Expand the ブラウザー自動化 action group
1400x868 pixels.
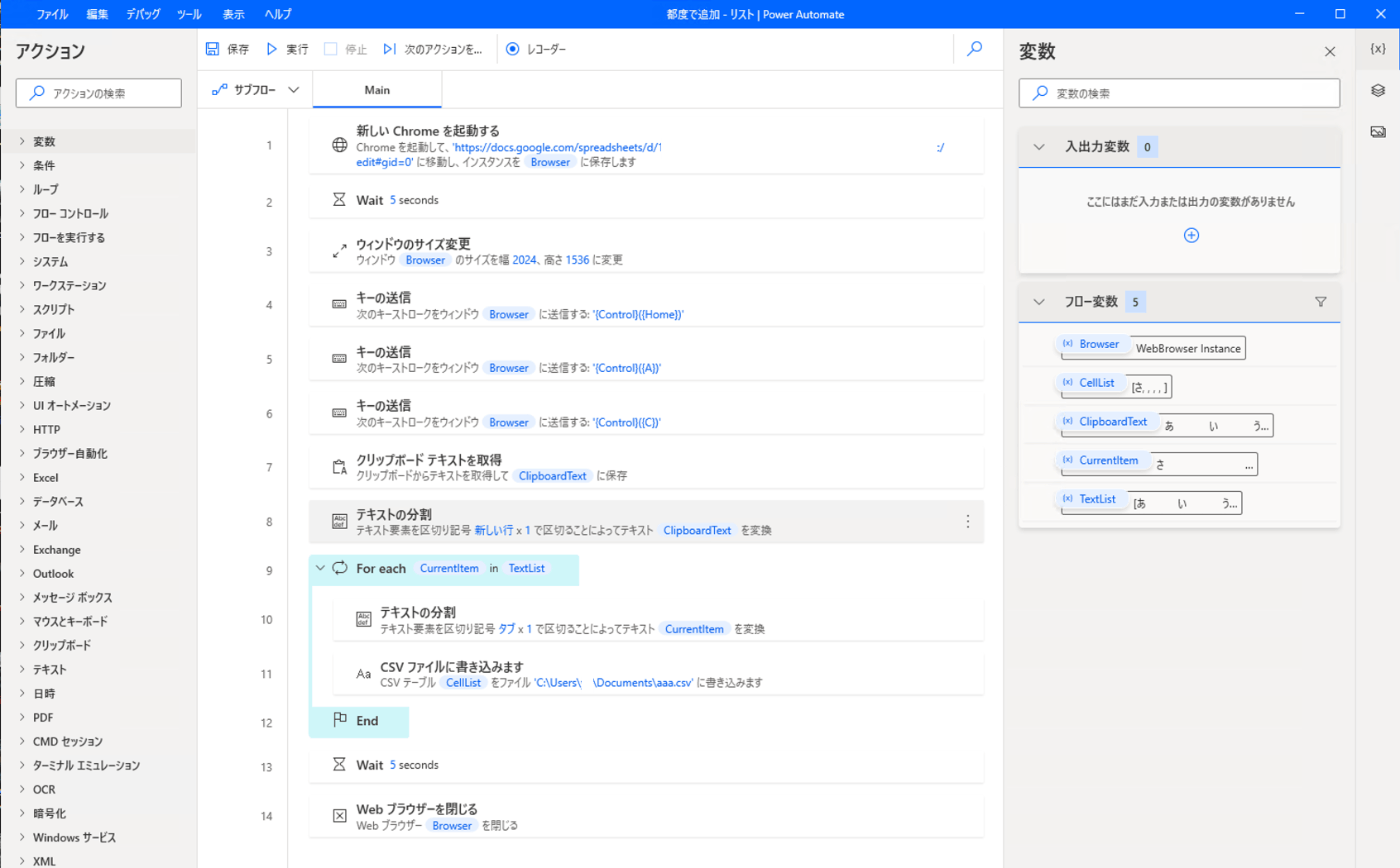coord(22,453)
